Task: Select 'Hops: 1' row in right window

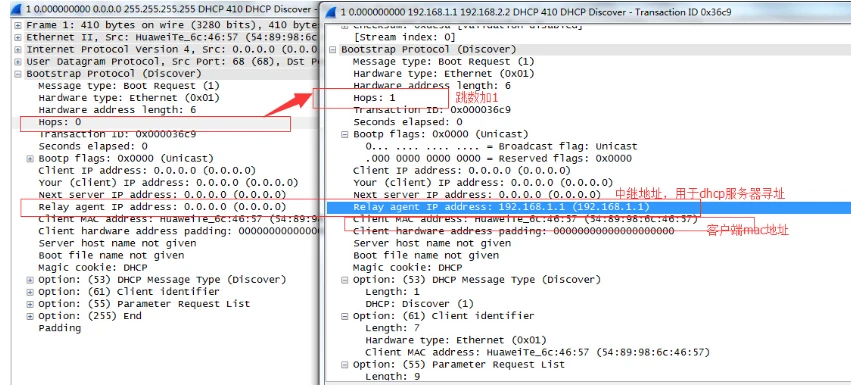Action: [x=374, y=98]
